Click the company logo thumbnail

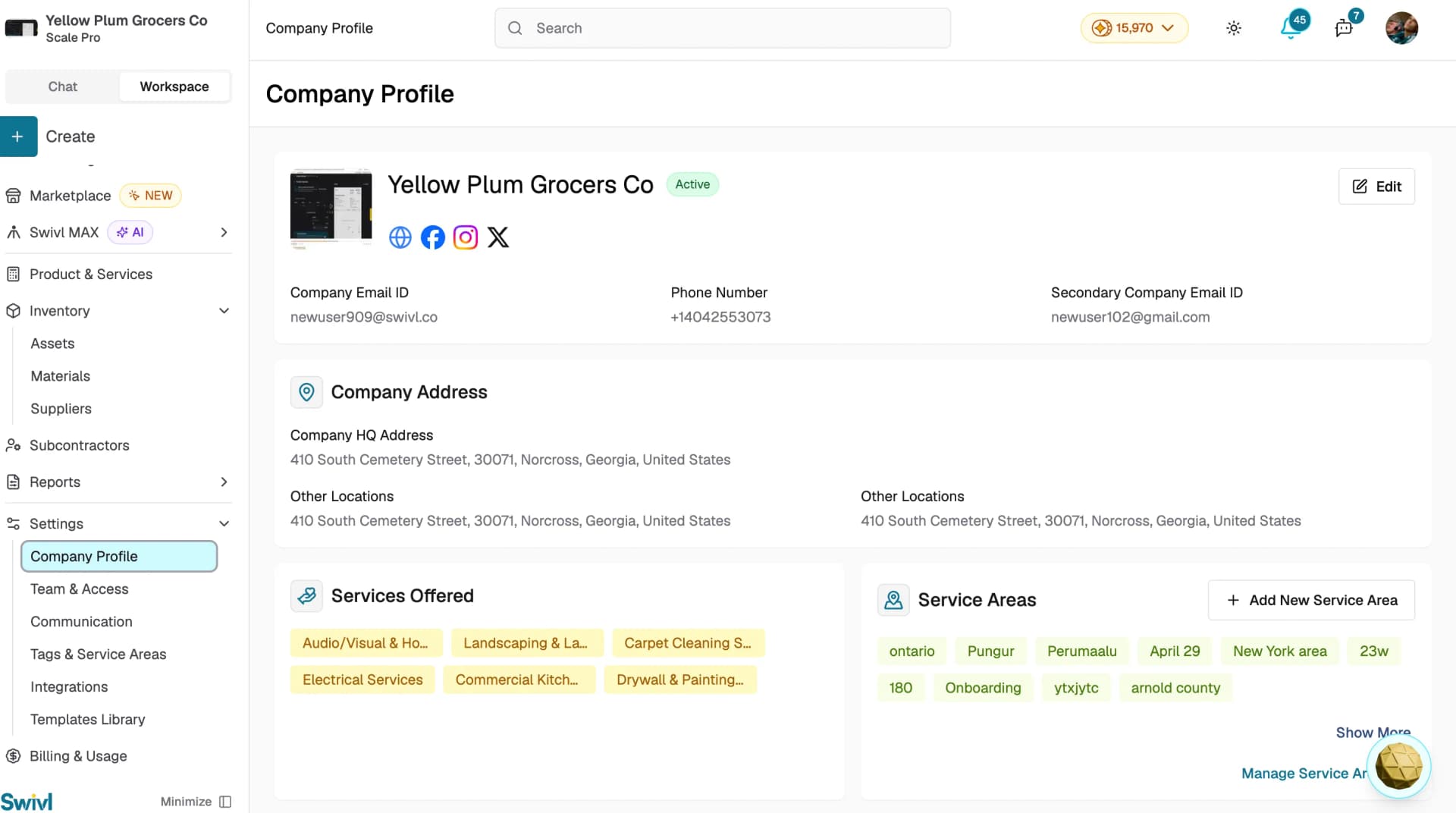331,209
